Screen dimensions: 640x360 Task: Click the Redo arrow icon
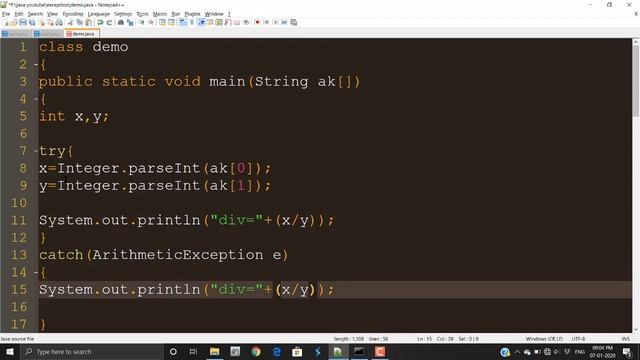click(x=109, y=22)
